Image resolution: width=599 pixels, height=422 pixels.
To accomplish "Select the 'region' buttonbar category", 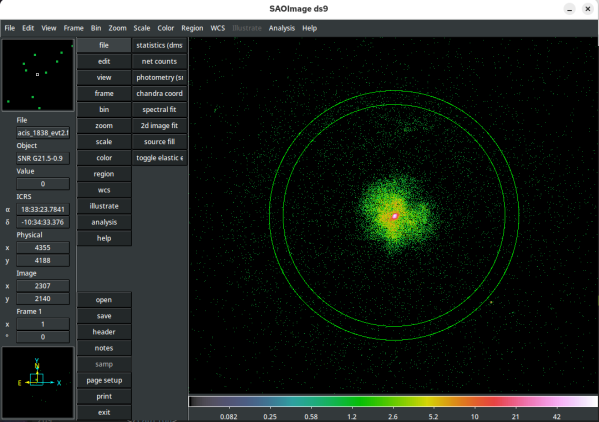I will (104, 174).
